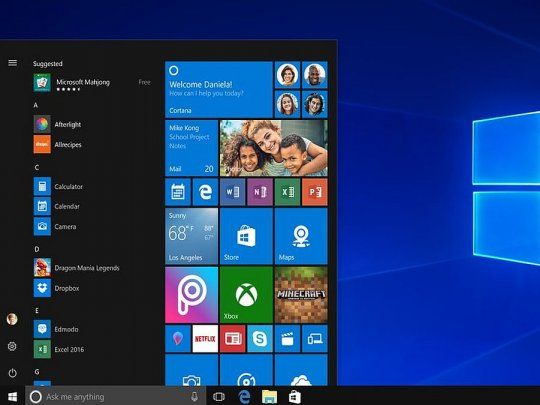The height and width of the screenshot is (405, 540).
Task: Open Task View on the taskbar
Action: coord(219,397)
